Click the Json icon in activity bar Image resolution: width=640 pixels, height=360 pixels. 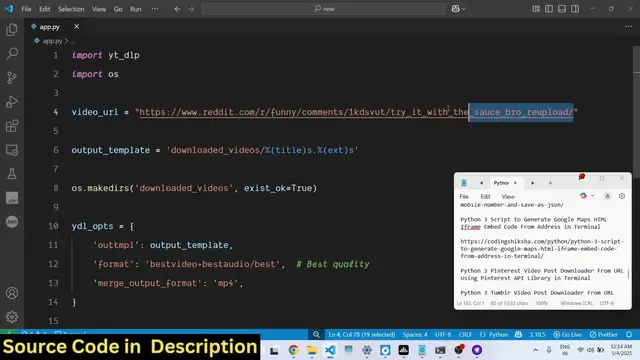point(12,222)
